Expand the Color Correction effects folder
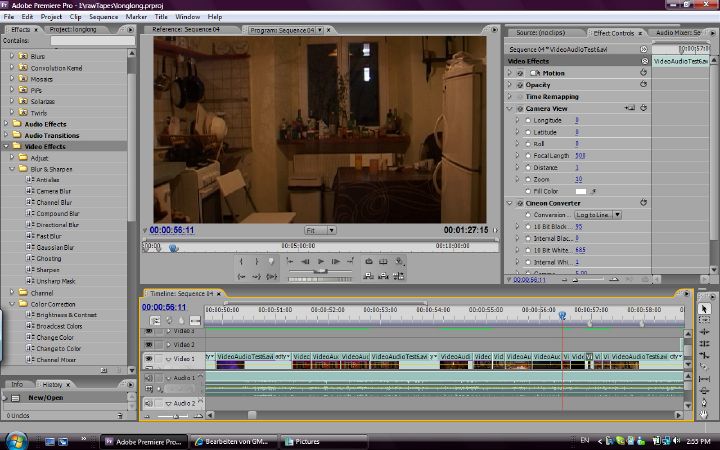Viewport: 720px width, 450px height. 10,304
